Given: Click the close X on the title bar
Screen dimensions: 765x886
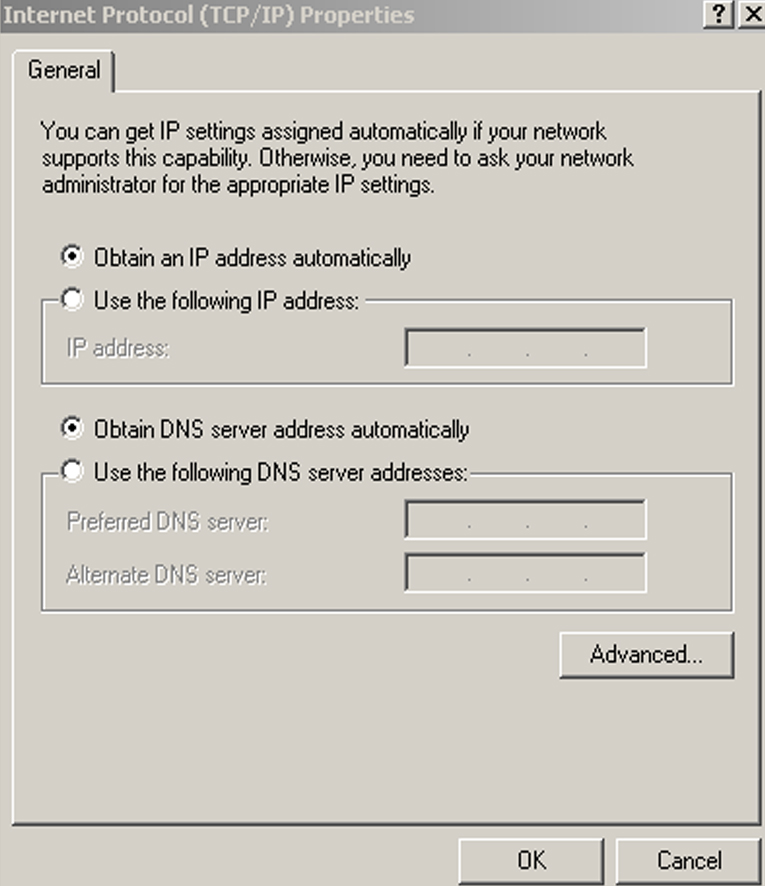Looking at the screenshot, I should pyautogui.click(x=752, y=15).
